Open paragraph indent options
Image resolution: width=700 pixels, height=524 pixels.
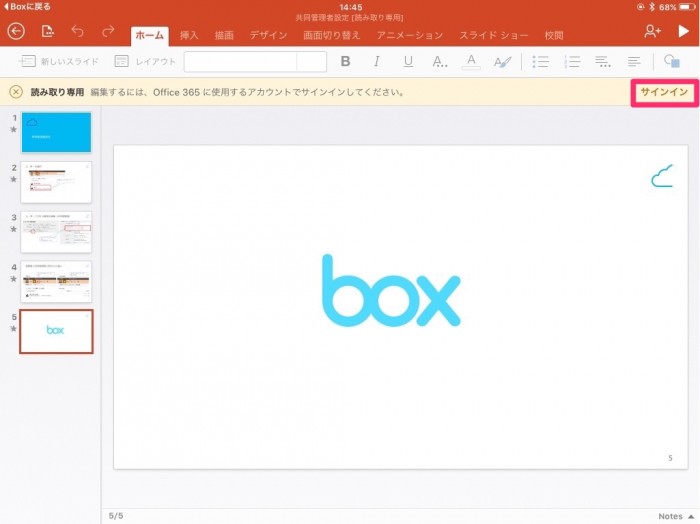click(x=603, y=62)
